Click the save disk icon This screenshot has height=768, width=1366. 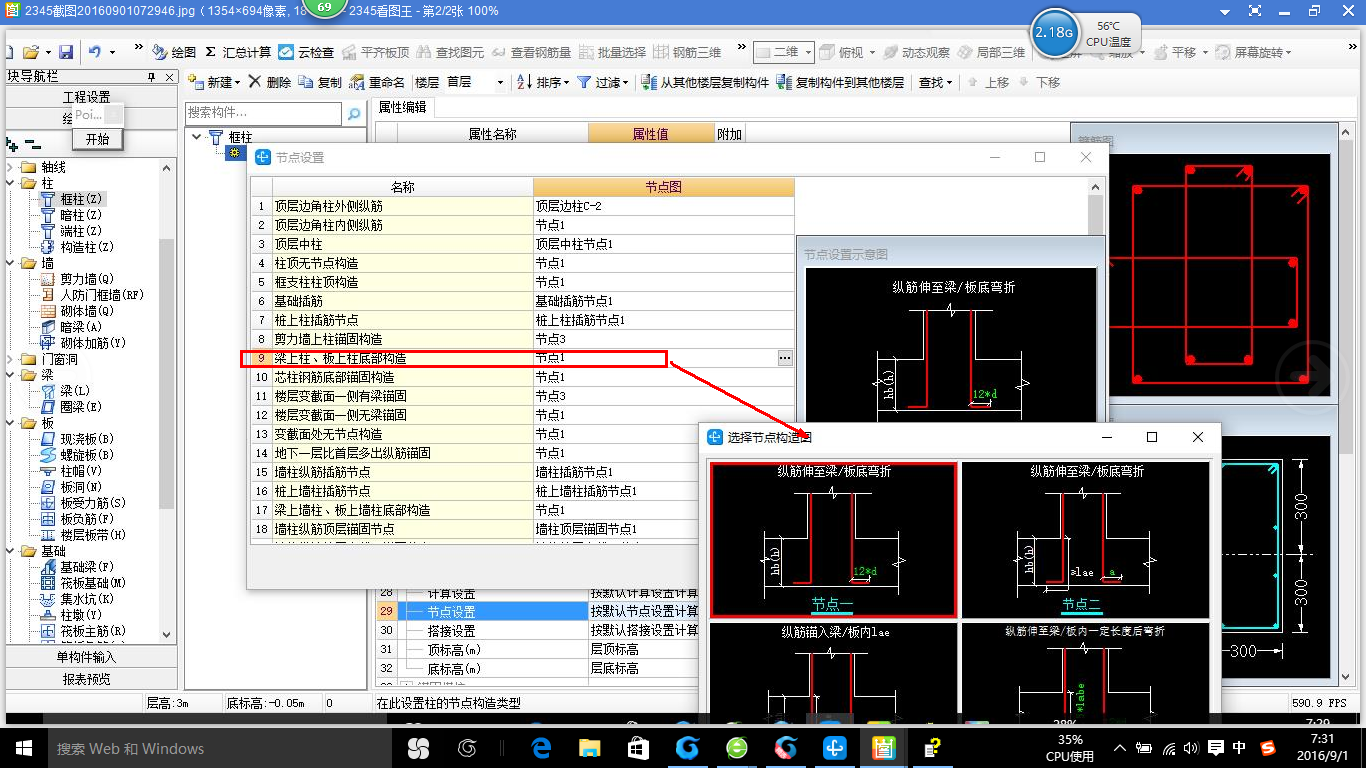(x=66, y=52)
